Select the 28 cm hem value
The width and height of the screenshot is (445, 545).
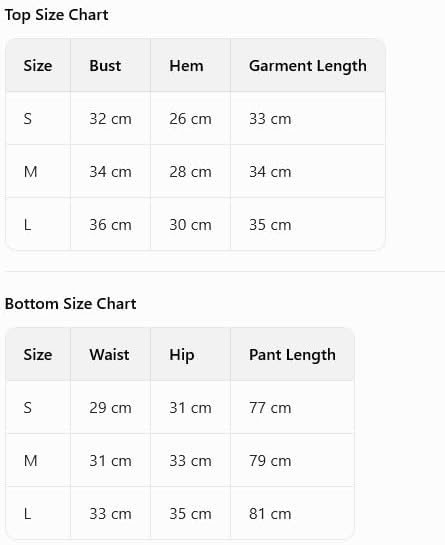click(190, 172)
